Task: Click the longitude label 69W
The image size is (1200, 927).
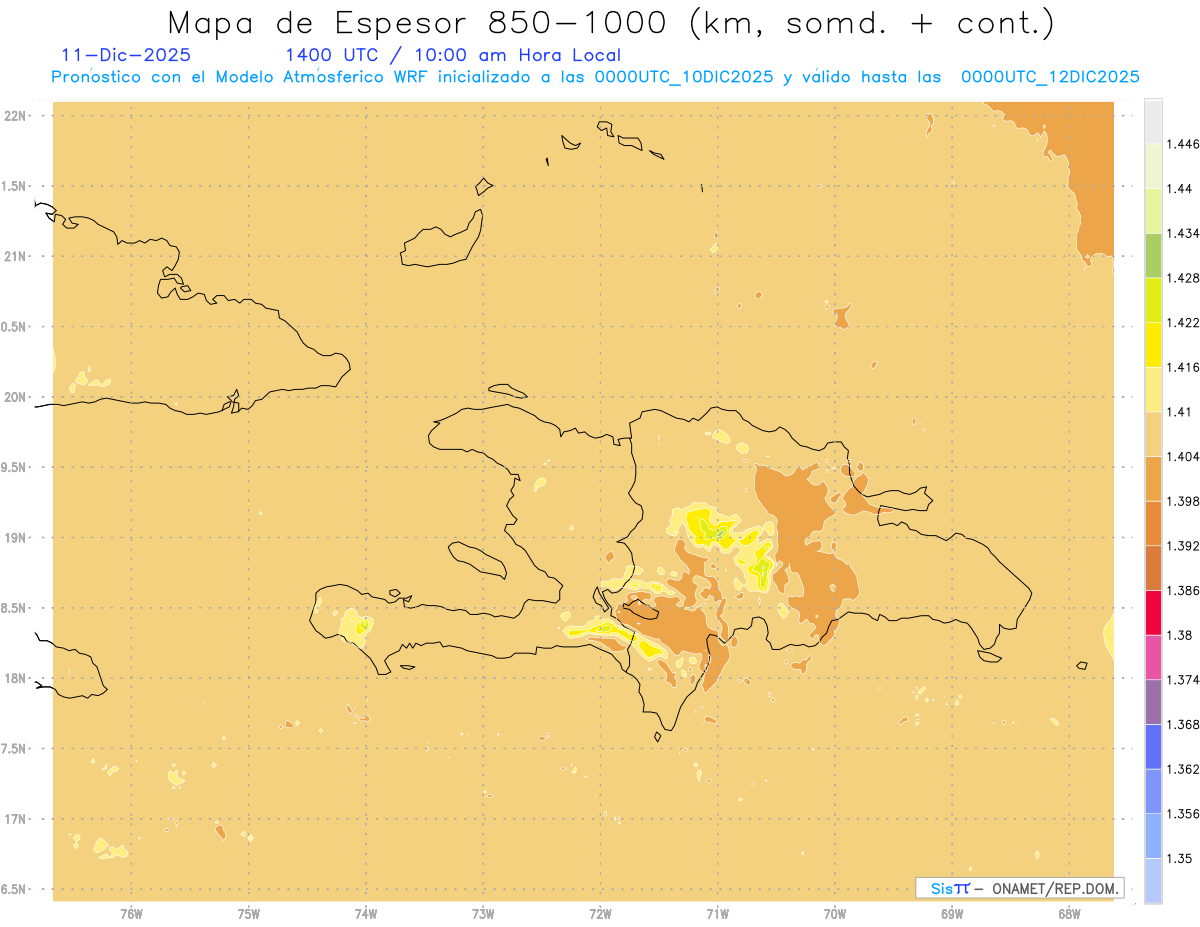Action: click(x=952, y=914)
